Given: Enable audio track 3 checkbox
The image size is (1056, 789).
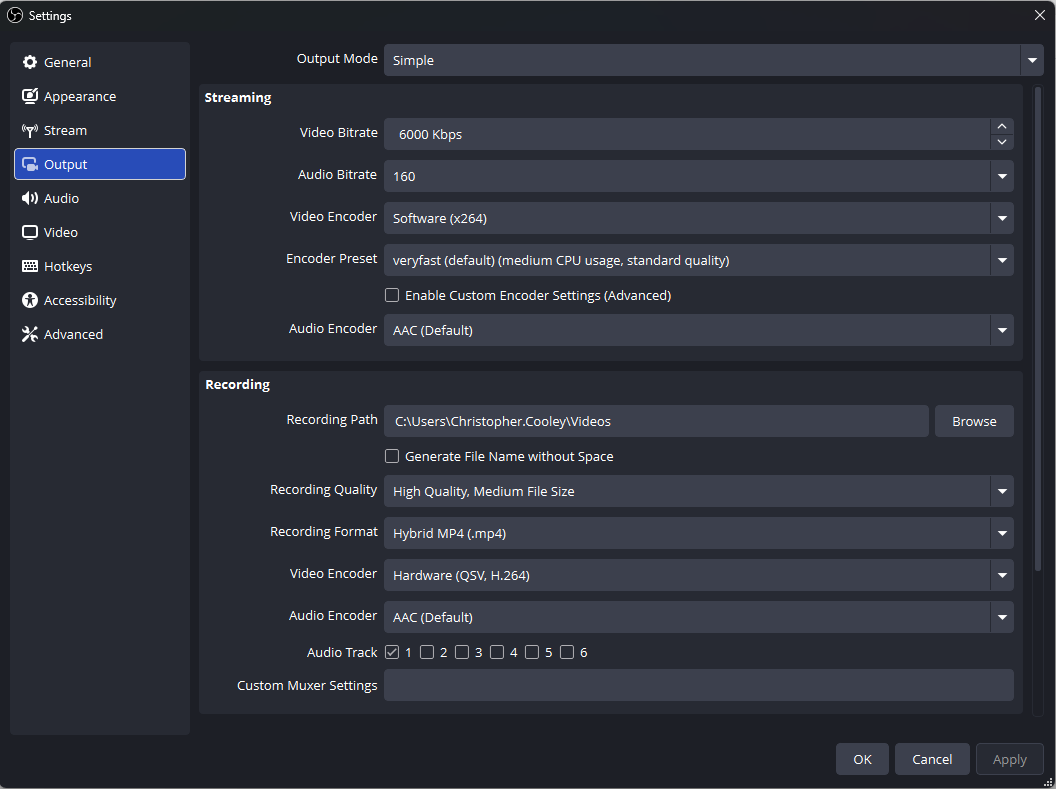Looking at the screenshot, I should tap(462, 652).
